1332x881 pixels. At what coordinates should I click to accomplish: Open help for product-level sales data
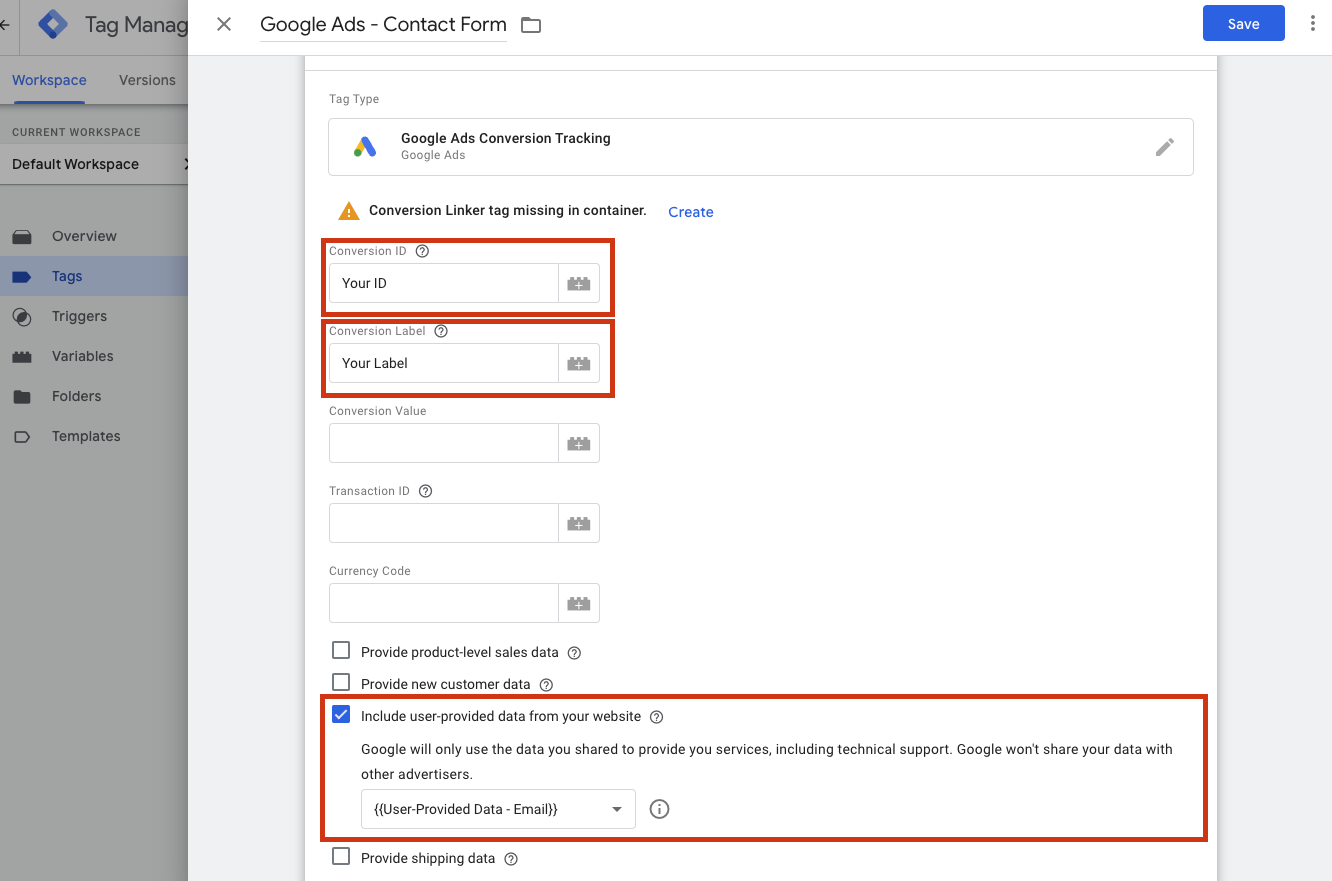pos(574,653)
